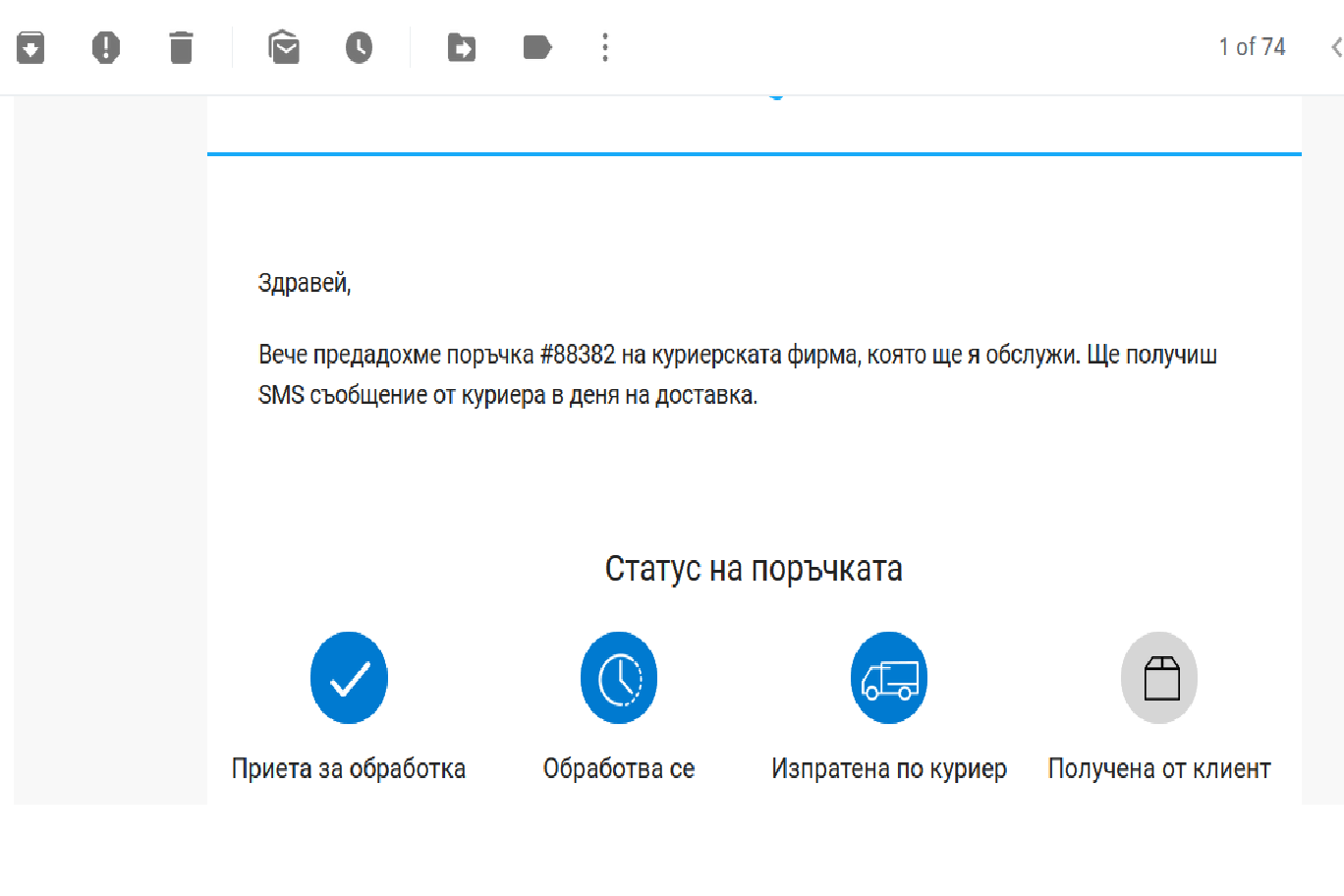Go to newer email with left chevron
Screen dimensions: 1344x896
pos(1336,47)
